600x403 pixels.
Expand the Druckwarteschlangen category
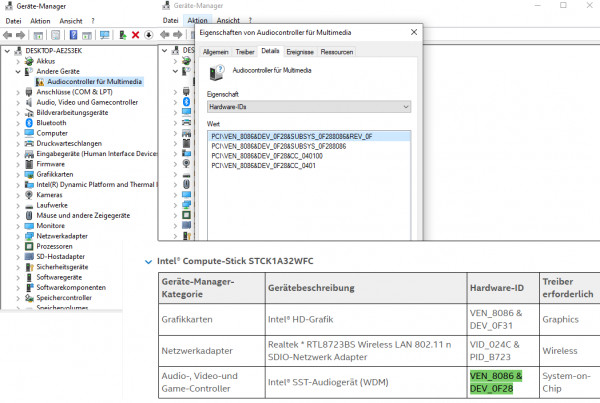pyautogui.click(x=18, y=144)
